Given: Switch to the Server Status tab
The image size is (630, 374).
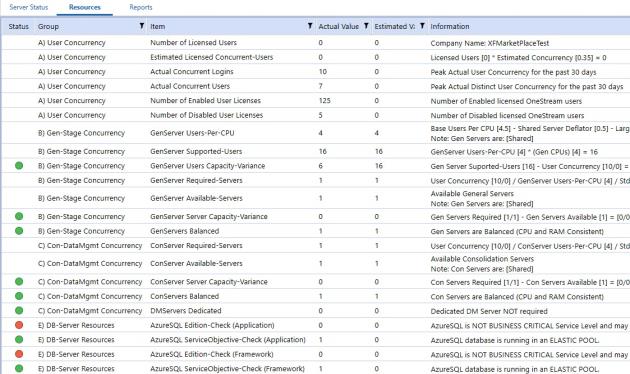Looking at the screenshot, I should click(29, 7).
